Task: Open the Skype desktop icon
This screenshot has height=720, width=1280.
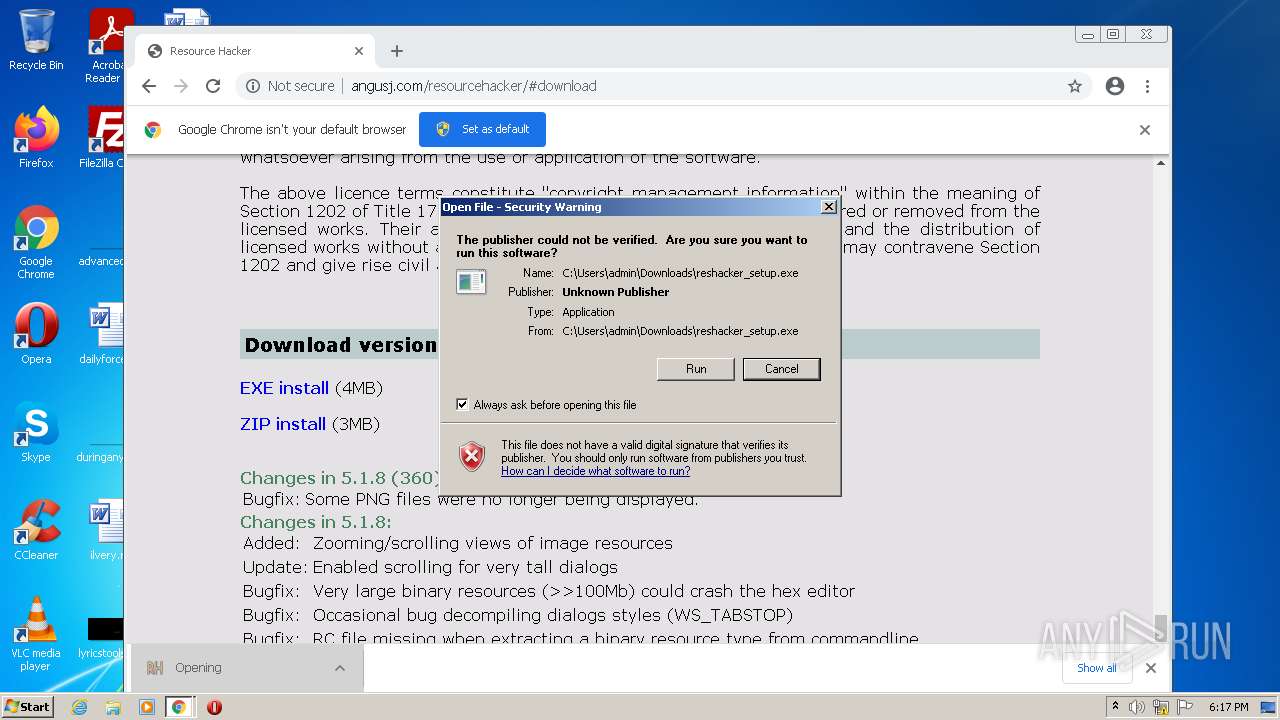Action: click(x=36, y=432)
